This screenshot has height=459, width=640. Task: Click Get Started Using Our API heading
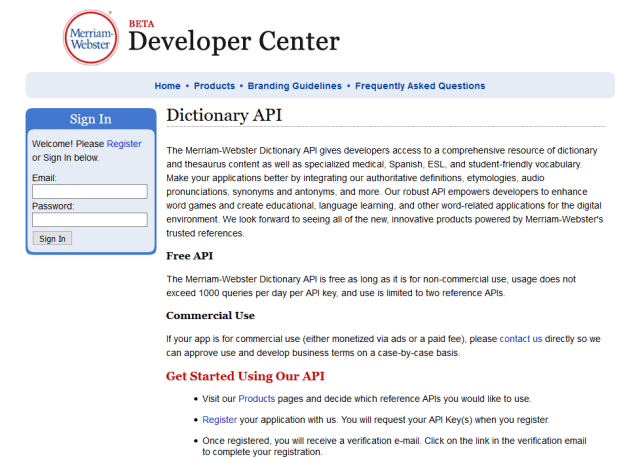coord(245,376)
